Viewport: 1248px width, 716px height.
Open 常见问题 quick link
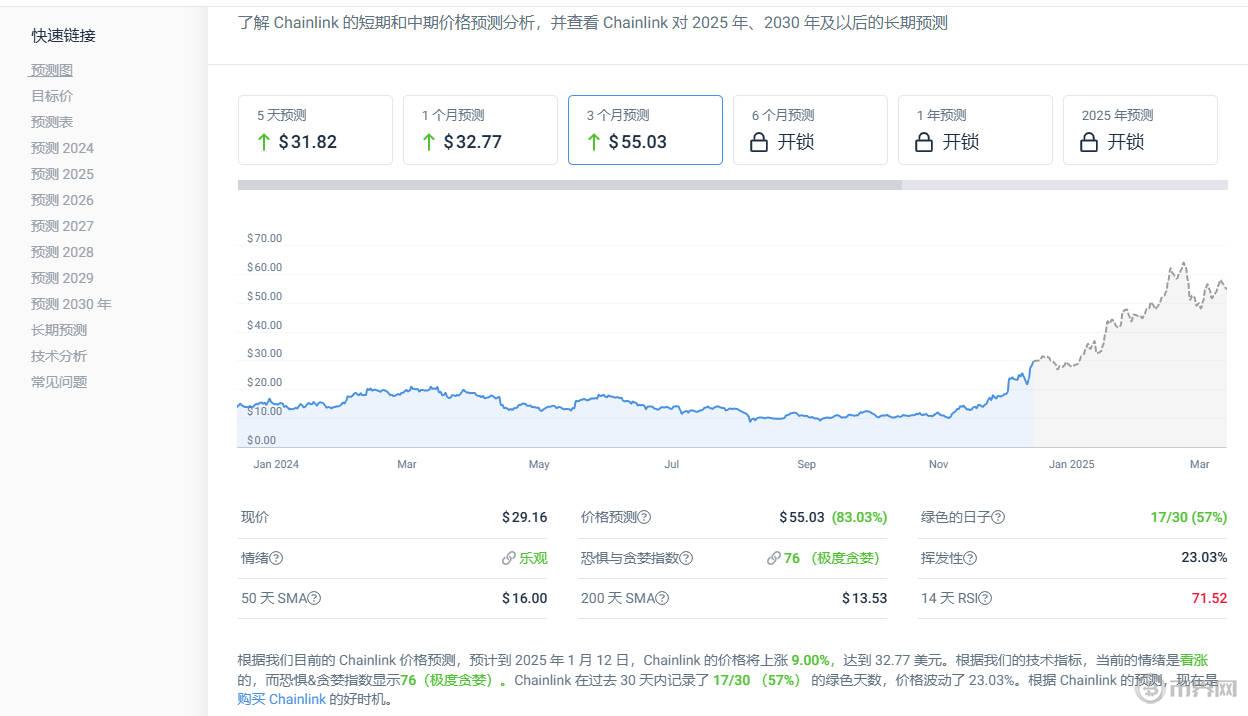click(59, 382)
